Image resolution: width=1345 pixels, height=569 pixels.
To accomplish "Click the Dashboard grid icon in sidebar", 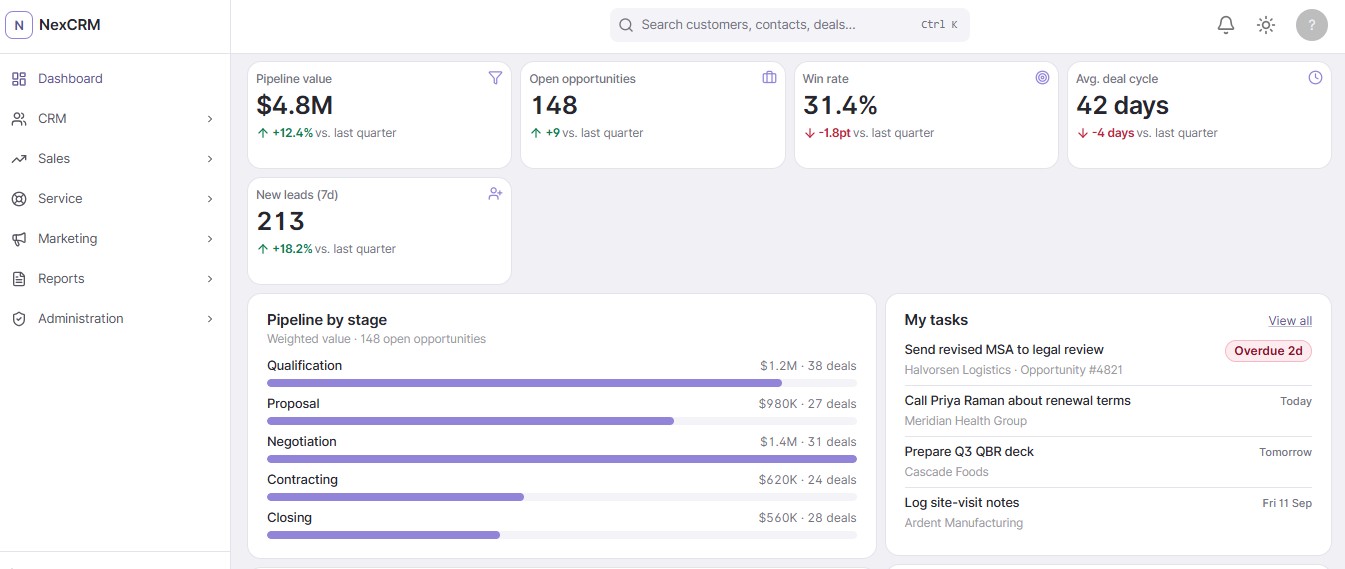I will [19, 79].
